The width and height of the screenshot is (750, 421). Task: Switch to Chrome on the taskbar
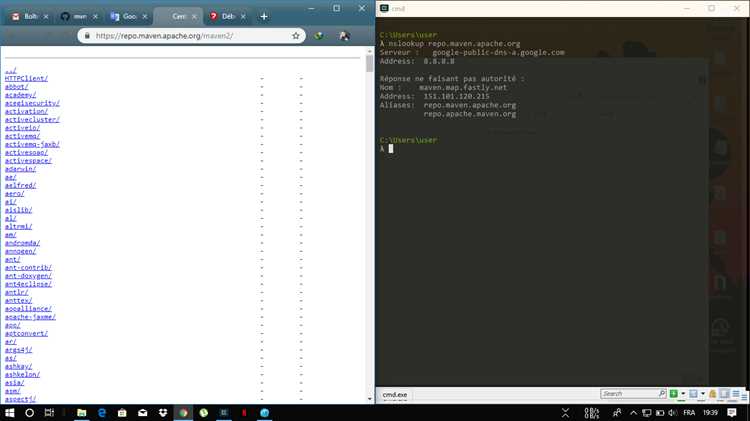click(x=183, y=412)
